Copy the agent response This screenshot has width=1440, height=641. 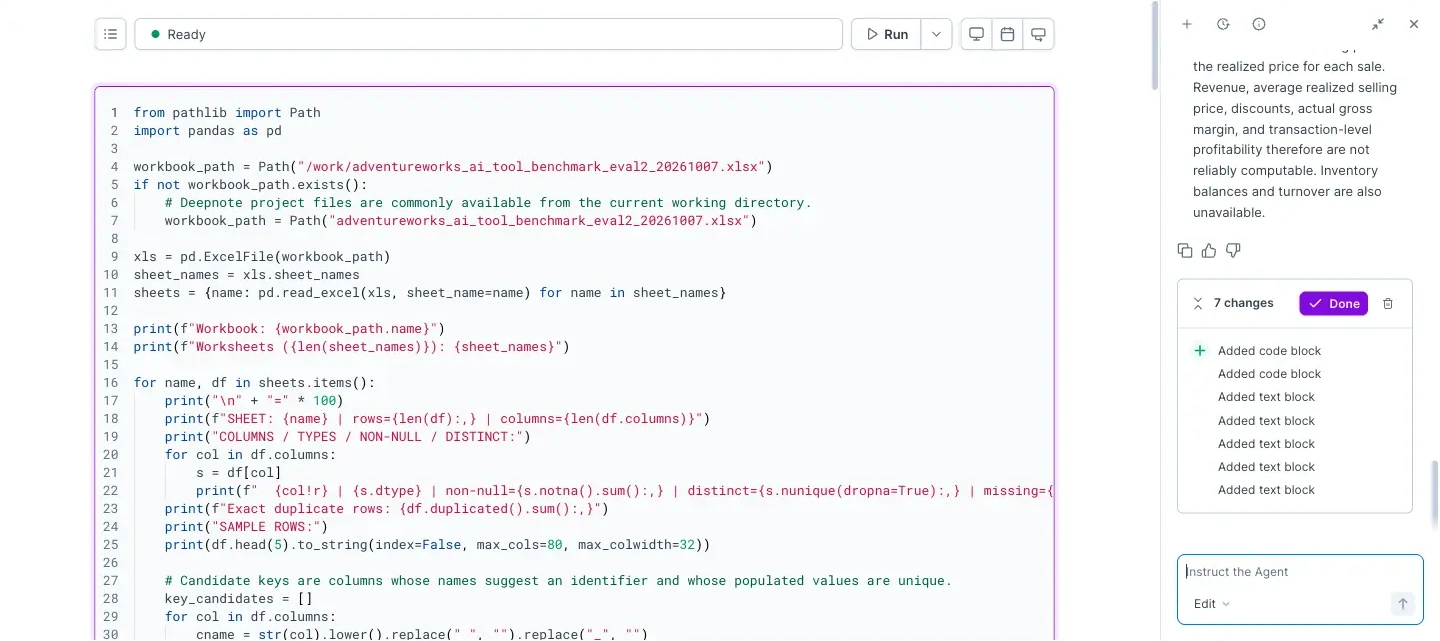tap(1185, 250)
